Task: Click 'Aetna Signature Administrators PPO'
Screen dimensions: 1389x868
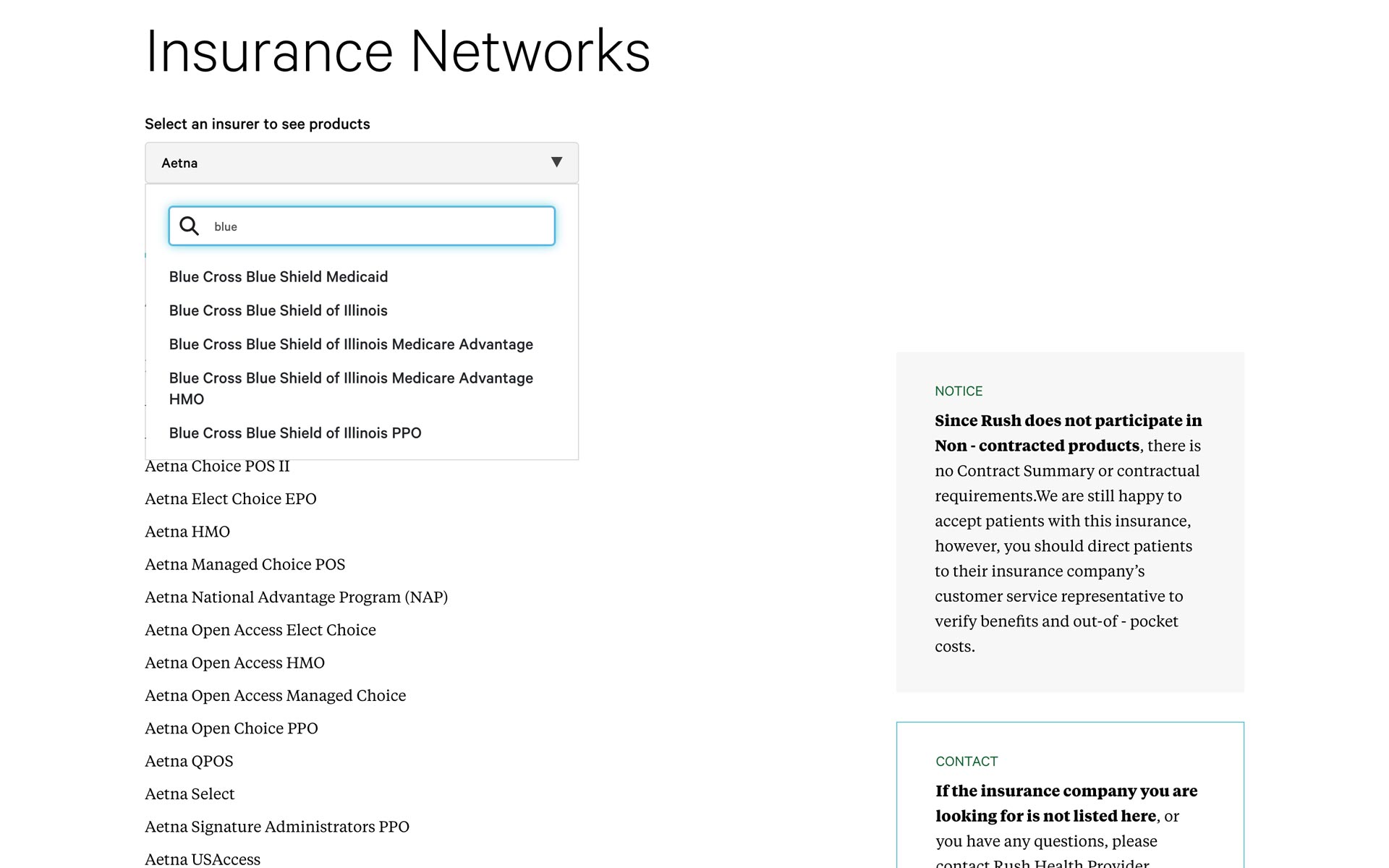Action: point(277,827)
